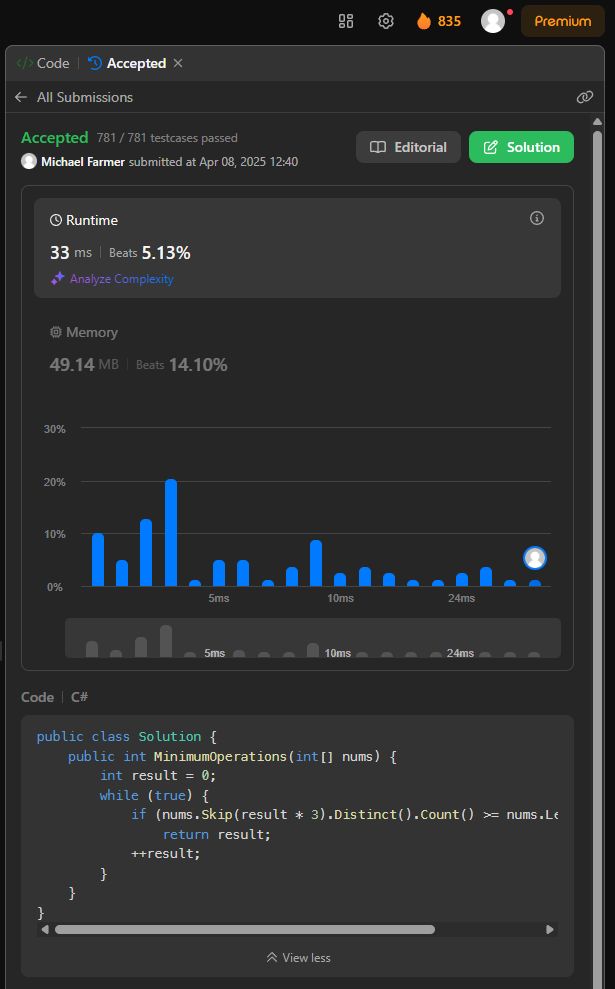Copy submission link via chain icon
This screenshot has height=989, width=615.
click(x=585, y=97)
